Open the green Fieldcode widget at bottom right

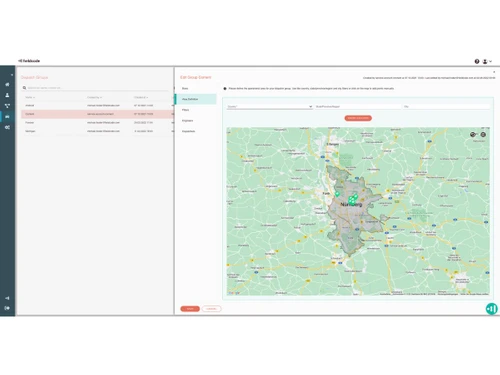(492, 309)
